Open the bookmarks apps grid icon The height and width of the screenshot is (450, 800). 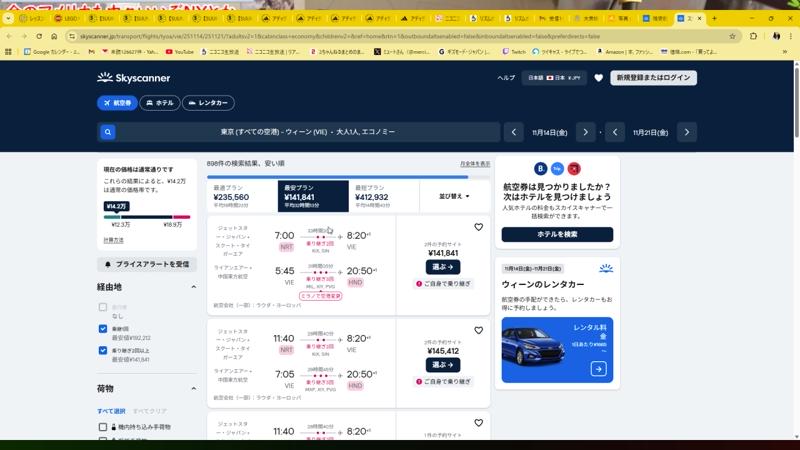tap(8, 52)
